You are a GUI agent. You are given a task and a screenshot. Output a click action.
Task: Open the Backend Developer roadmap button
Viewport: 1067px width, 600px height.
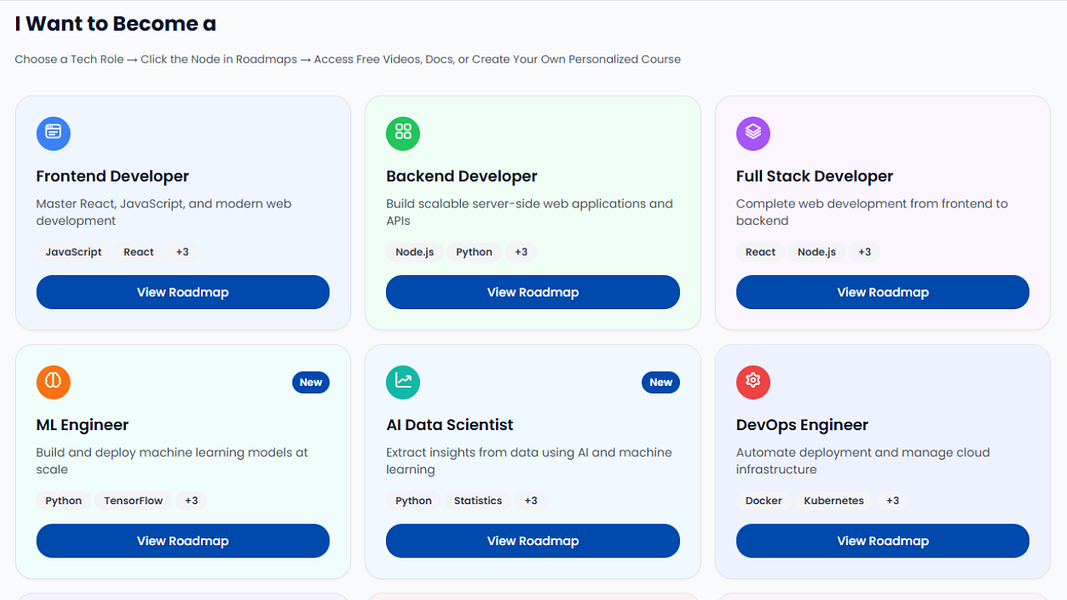click(533, 292)
